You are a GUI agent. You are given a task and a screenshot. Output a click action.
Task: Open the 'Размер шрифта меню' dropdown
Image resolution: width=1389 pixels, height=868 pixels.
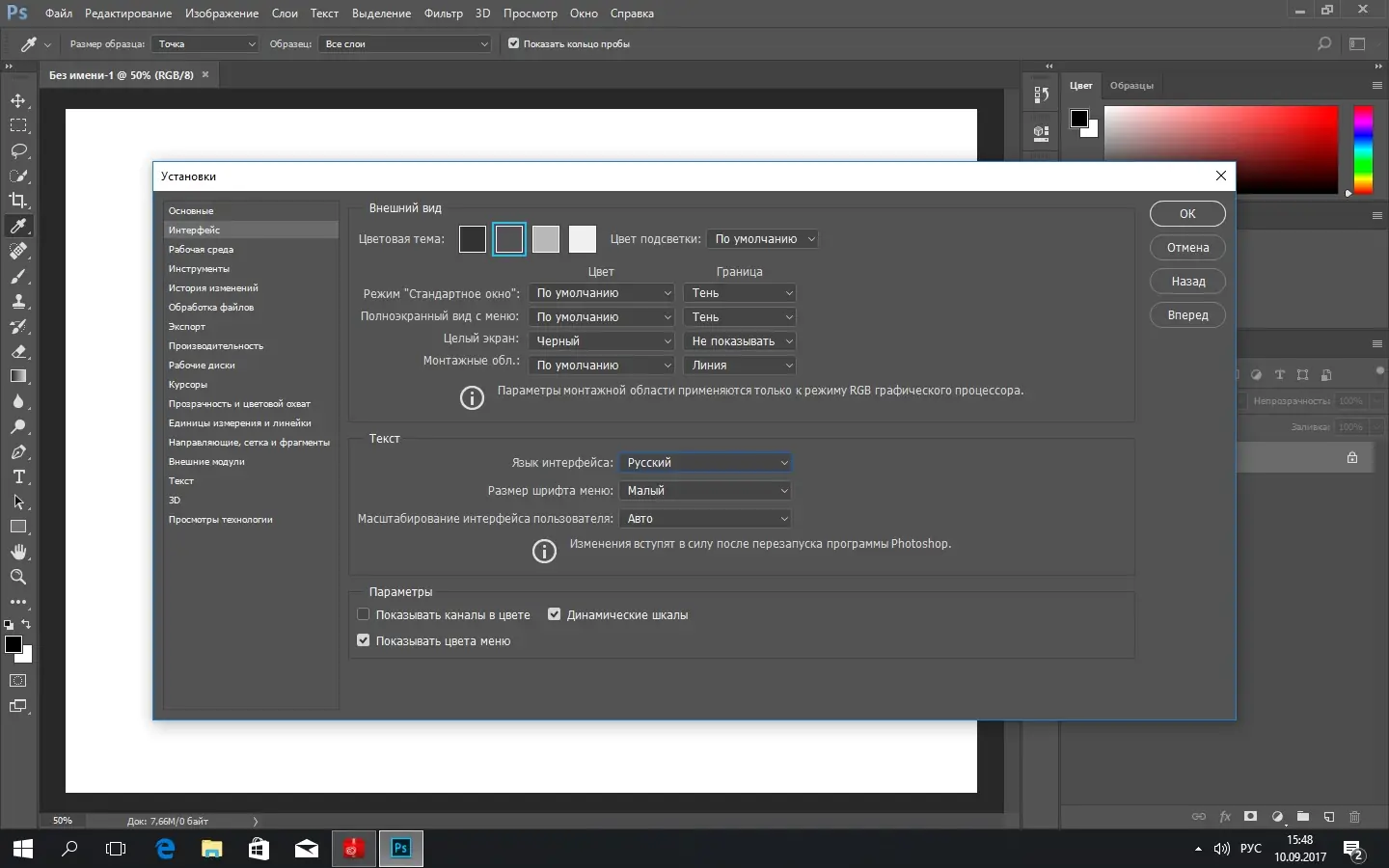[705, 491]
